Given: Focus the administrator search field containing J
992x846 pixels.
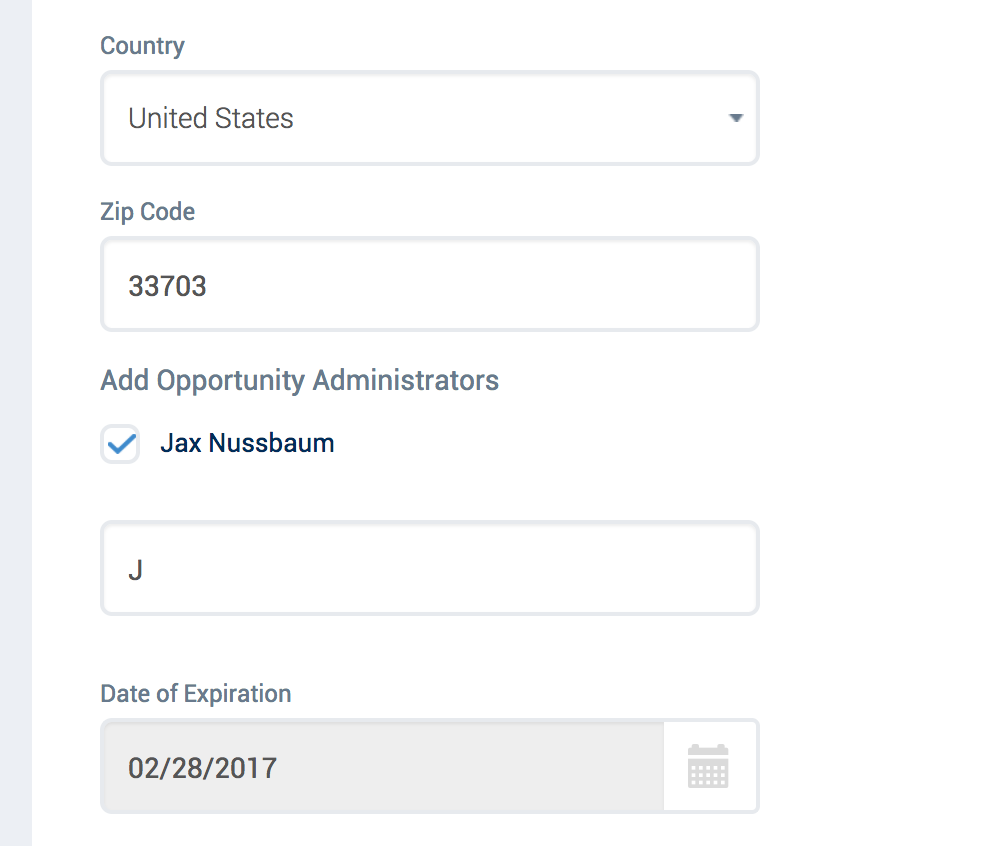Looking at the screenshot, I should click(x=430, y=568).
